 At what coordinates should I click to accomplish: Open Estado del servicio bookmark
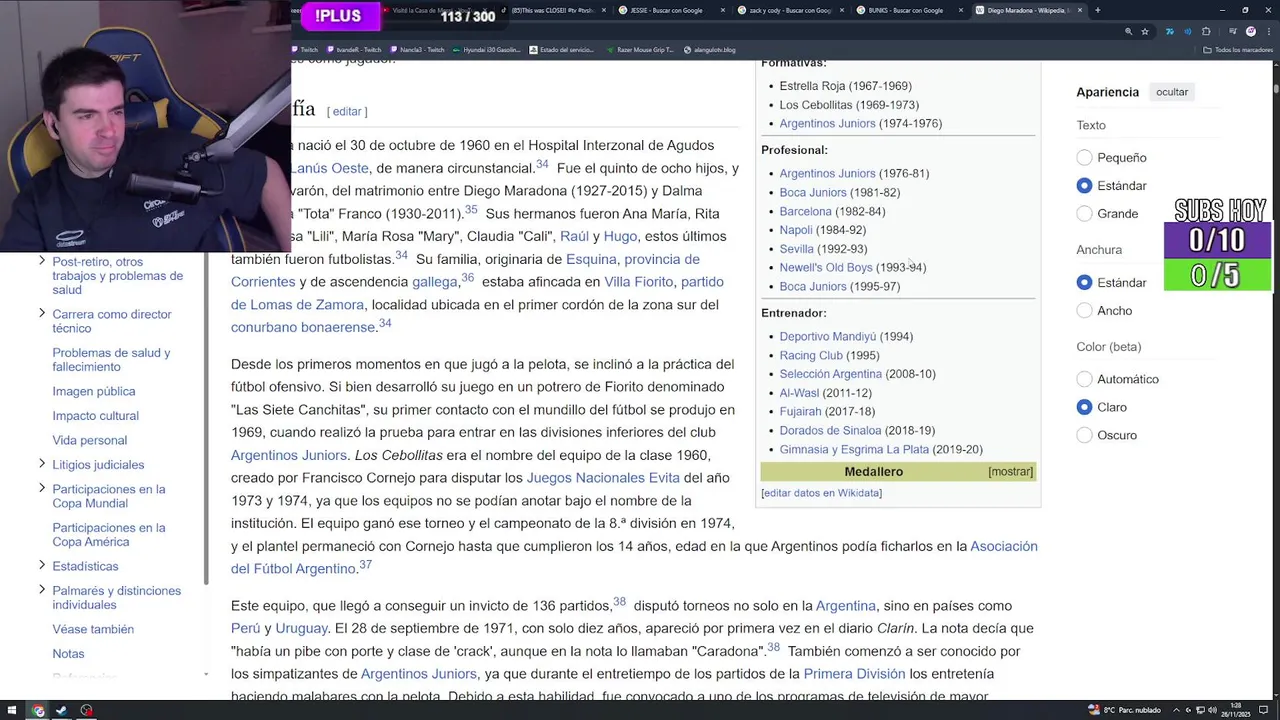[x=562, y=50]
